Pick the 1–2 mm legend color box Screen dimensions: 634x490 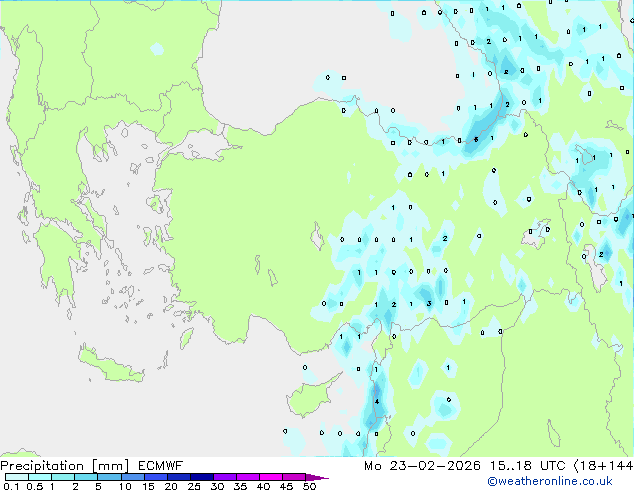click(x=63, y=477)
